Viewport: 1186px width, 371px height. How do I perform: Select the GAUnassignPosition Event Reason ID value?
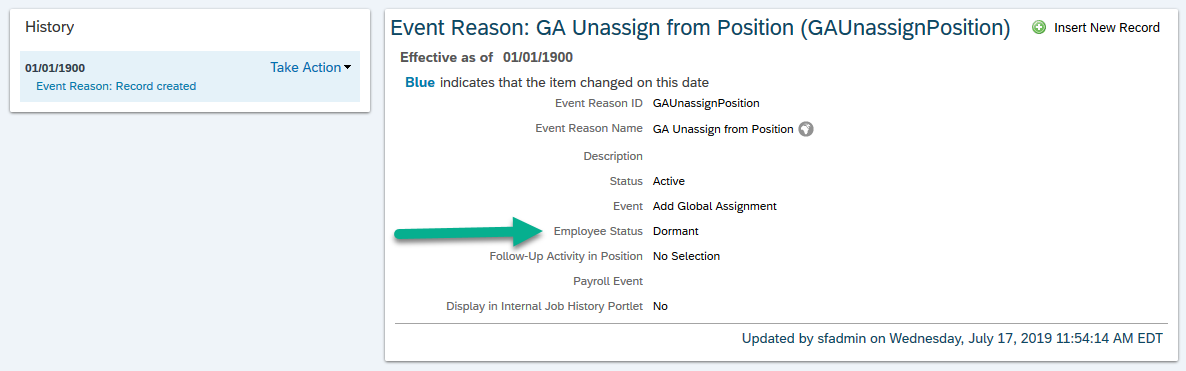pyautogui.click(x=706, y=103)
